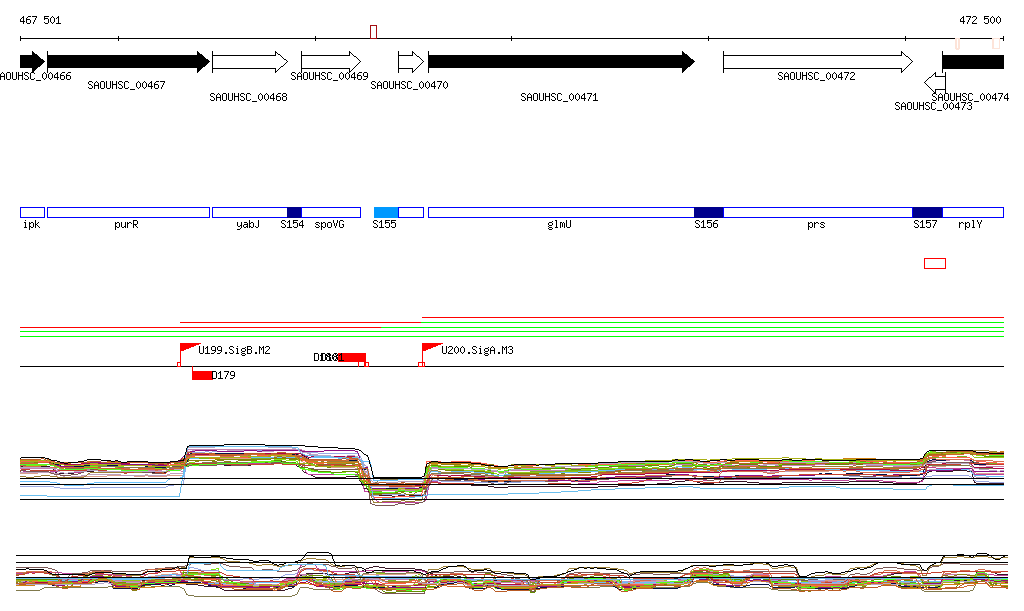
Task: Click the red D179 terminator block
Action: pos(202,375)
